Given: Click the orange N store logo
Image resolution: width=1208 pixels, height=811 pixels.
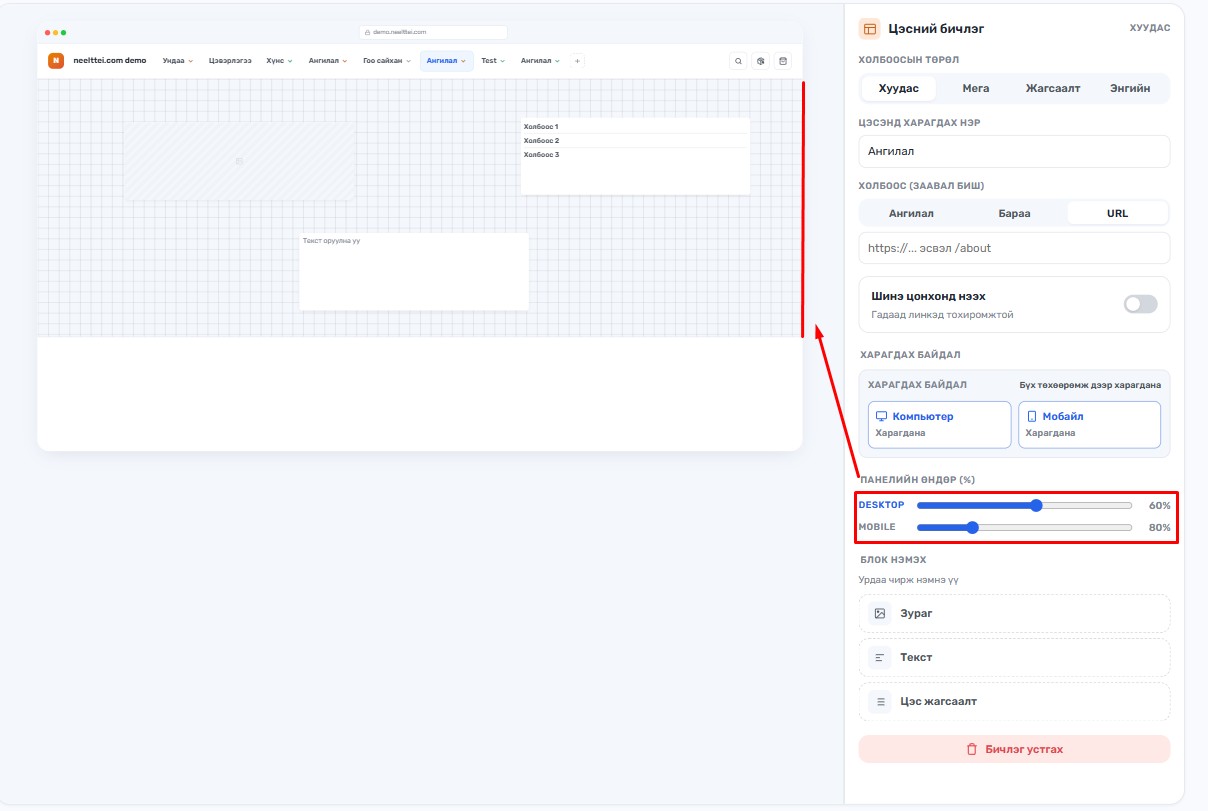Looking at the screenshot, I should pyautogui.click(x=56, y=61).
